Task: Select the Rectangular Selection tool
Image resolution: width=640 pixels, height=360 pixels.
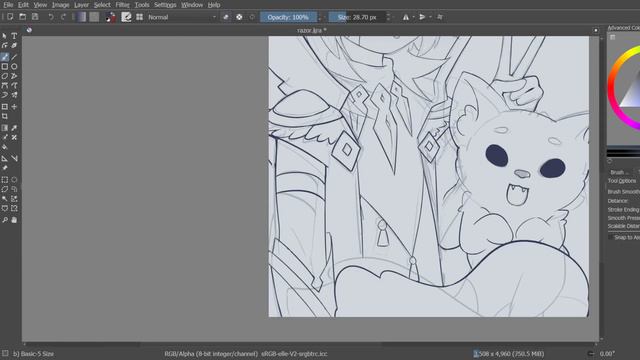Action: coord(4,180)
